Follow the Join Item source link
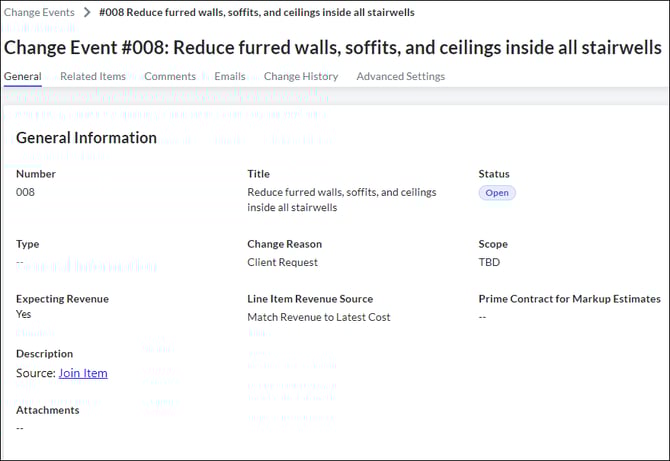Viewport: 670px width, 461px height. [x=83, y=373]
